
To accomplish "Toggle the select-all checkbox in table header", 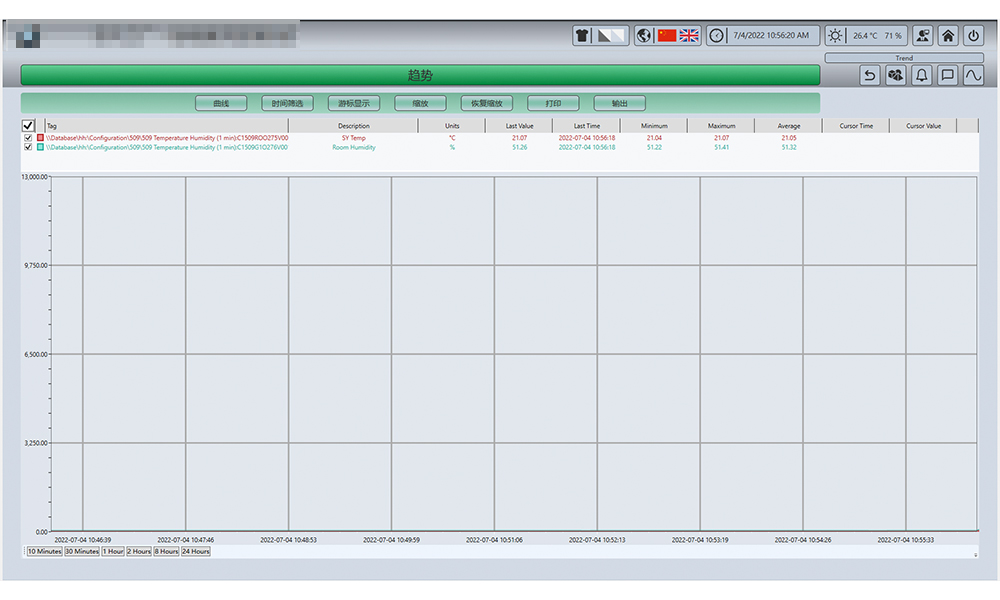I will coord(28,126).
